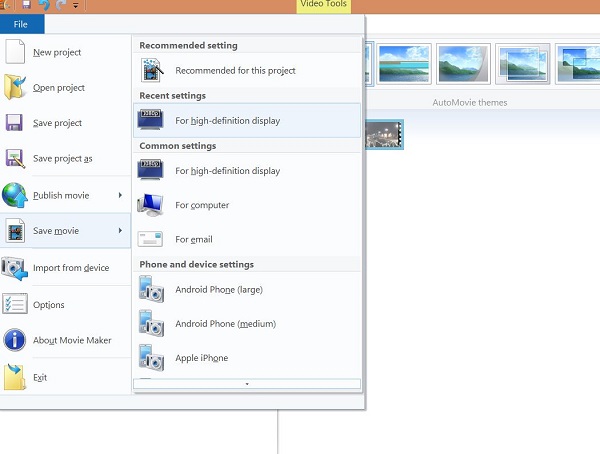
Task: Apply the horizontal-band AutoMovie theme thumbnail
Action: pos(404,64)
